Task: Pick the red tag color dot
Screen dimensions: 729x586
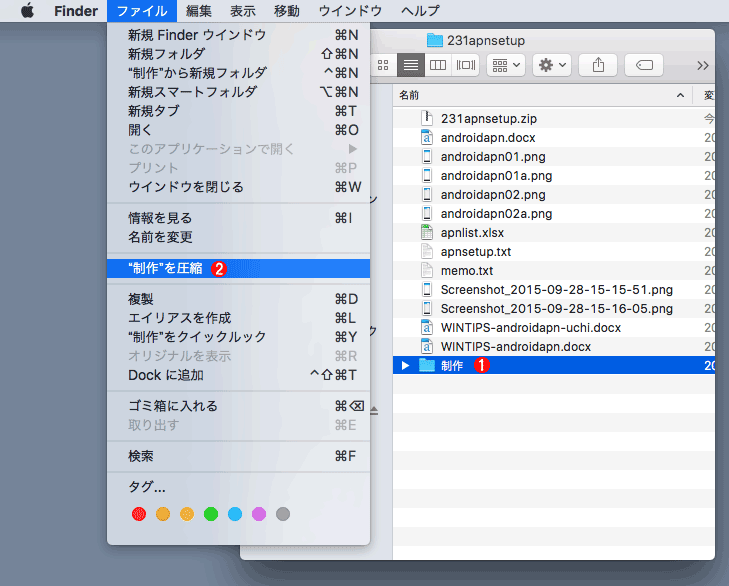Action: [x=139, y=514]
